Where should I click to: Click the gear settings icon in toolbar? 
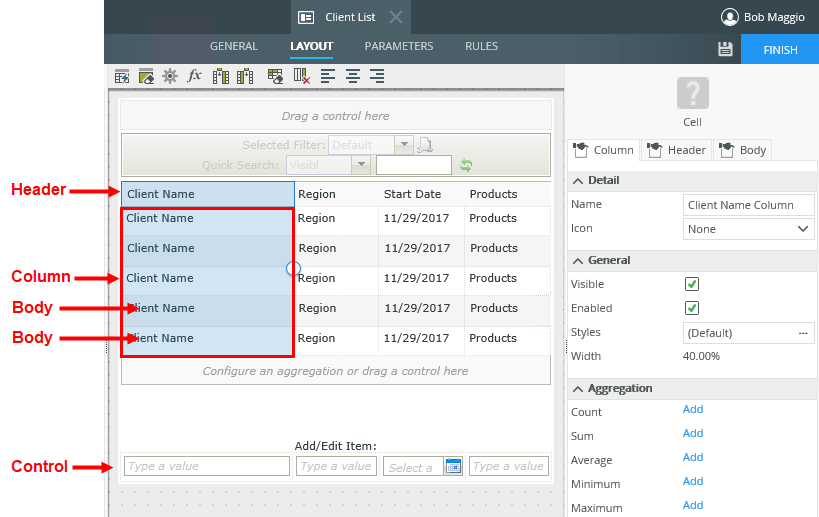pyautogui.click(x=170, y=76)
